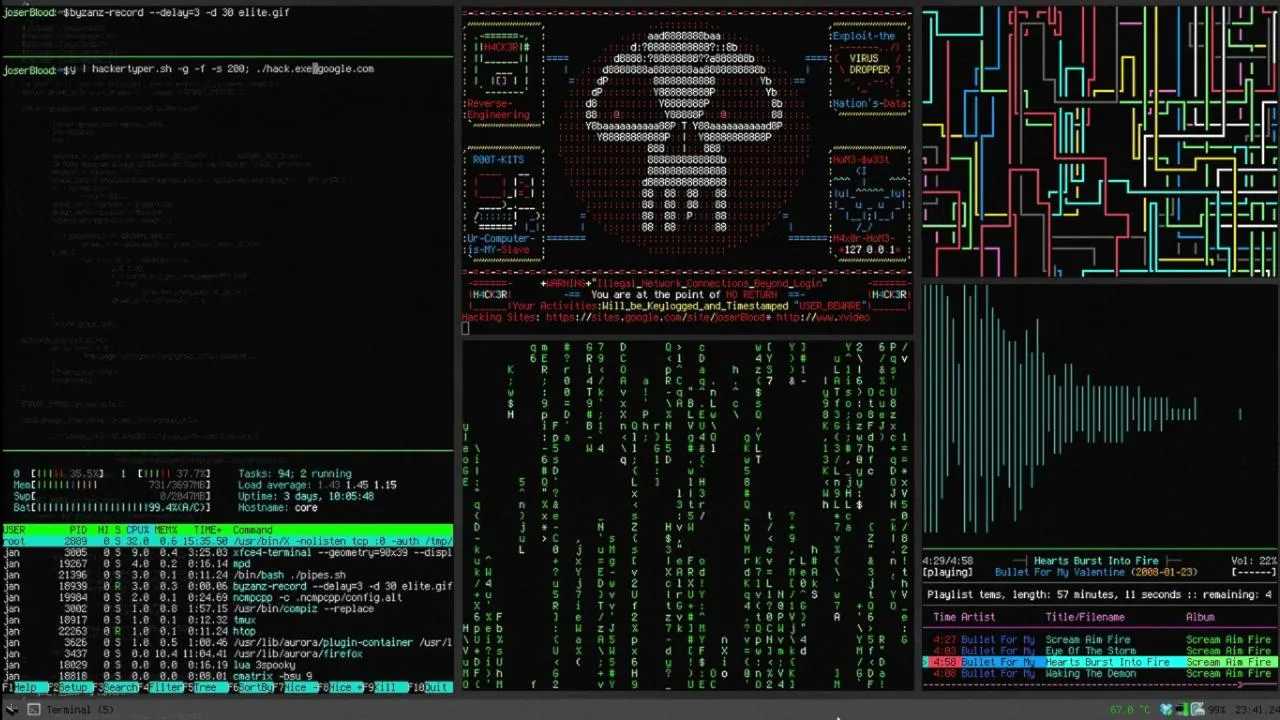1280x720 pixels.
Task: Select the Waking The Demon track
Action: 1098,674
